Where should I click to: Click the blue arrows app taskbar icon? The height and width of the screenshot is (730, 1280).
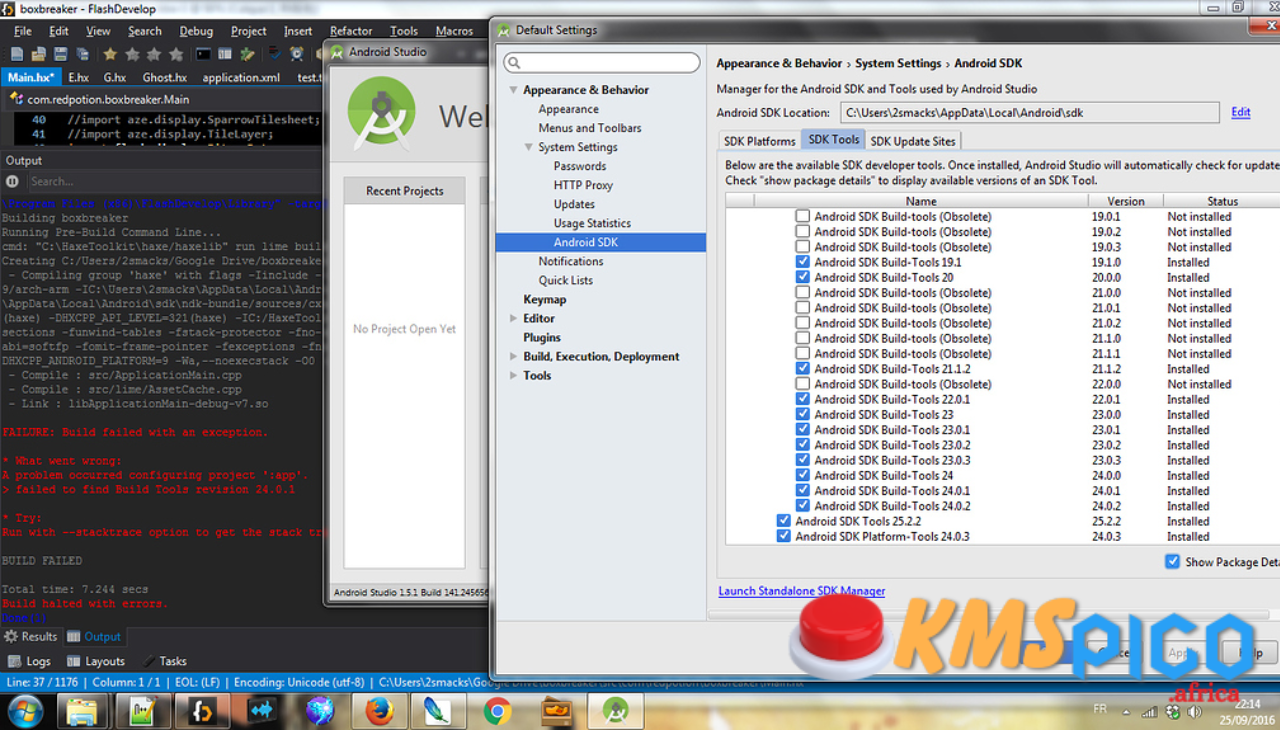261,711
